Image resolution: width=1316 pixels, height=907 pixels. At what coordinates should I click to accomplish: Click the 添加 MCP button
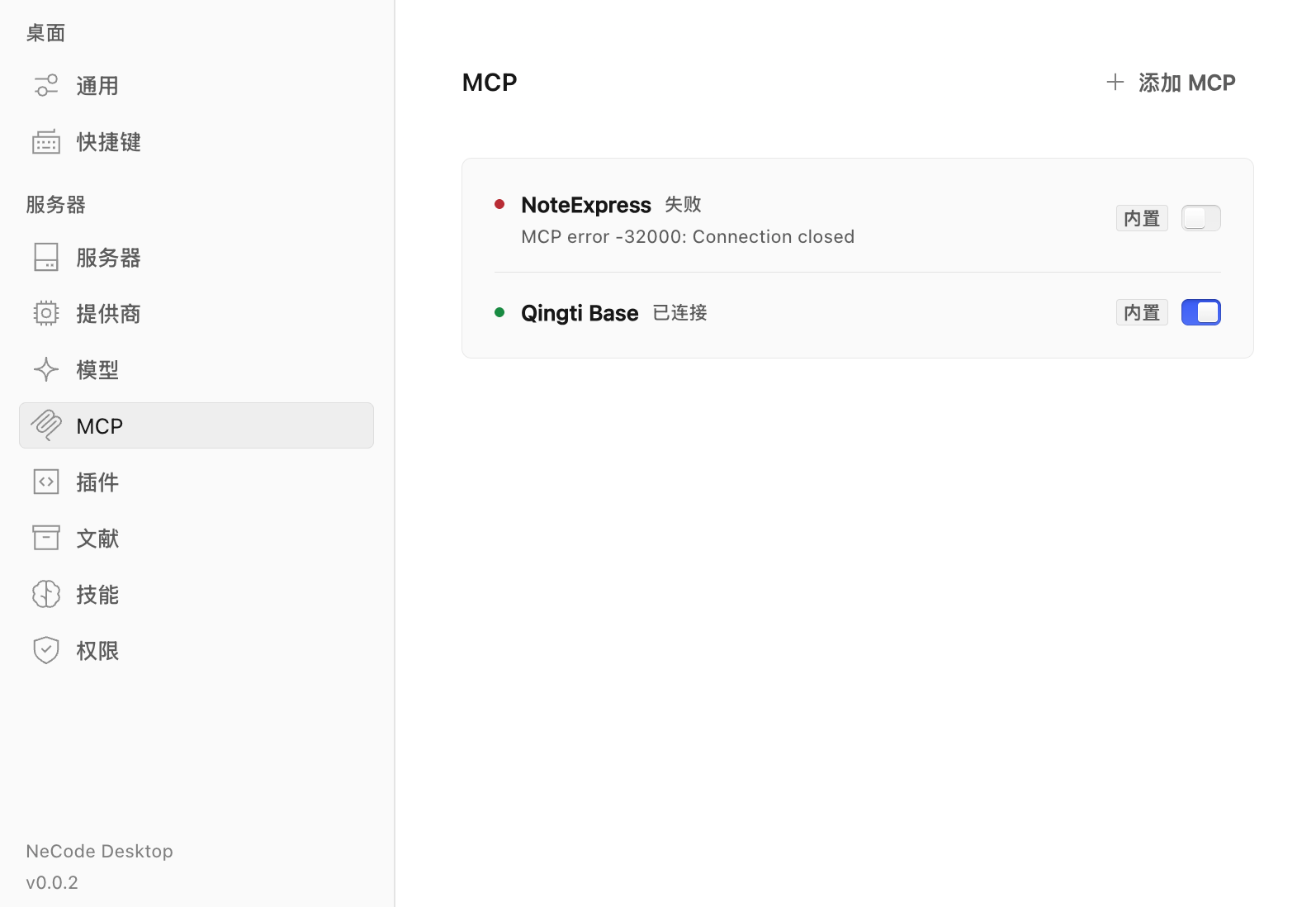click(1171, 83)
